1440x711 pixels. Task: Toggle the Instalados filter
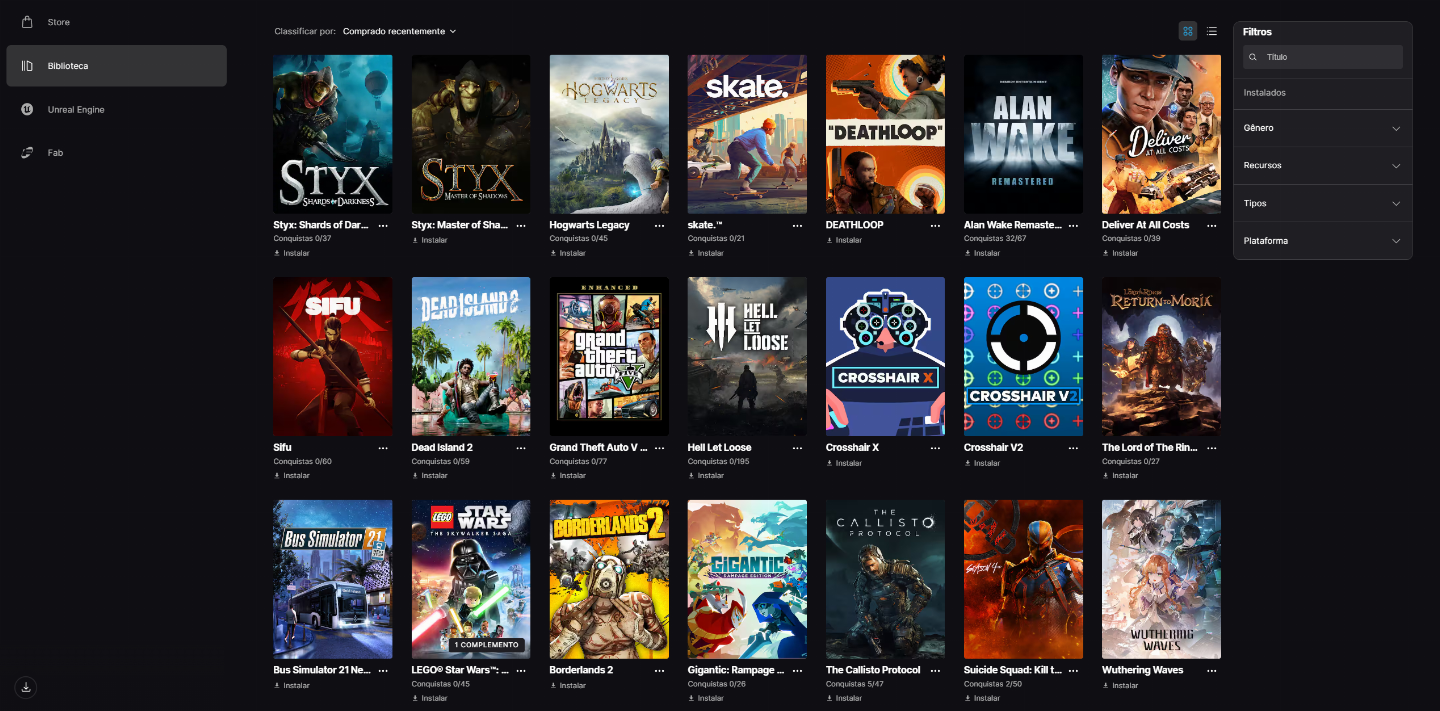click(x=1265, y=93)
